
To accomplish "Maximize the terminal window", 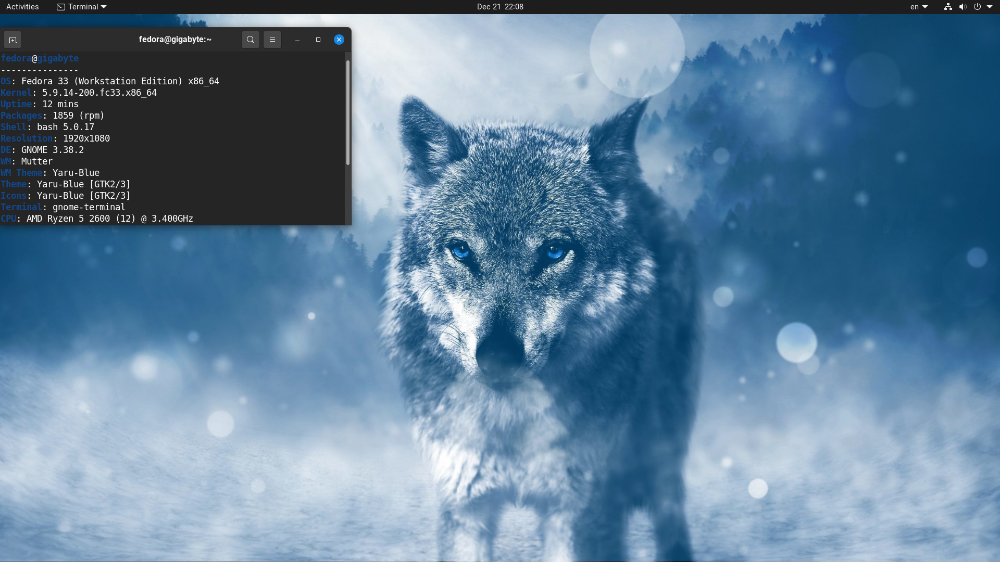I will 318,40.
